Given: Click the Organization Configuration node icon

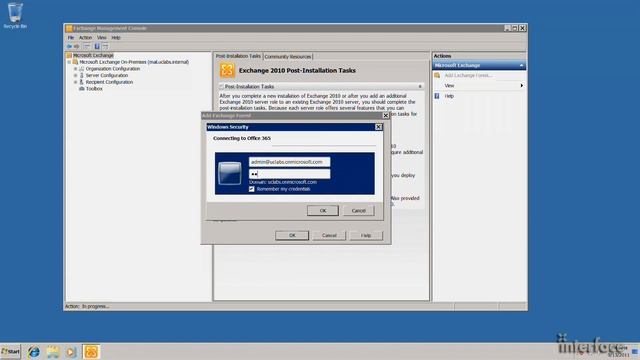Looking at the screenshot, I should point(82,69).
